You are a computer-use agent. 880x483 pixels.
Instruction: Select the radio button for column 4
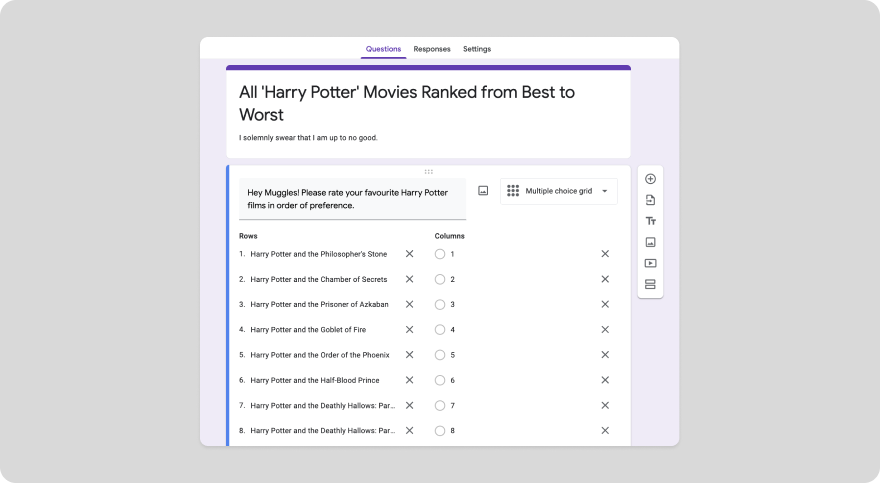click(x=440, y=330)
